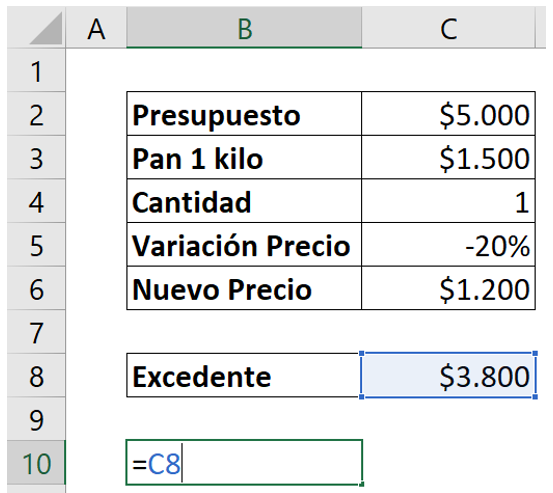The height and width of the screenshot is (493, 553).
Task: Click the $1.200 new price cell
Action: (448, 288)
